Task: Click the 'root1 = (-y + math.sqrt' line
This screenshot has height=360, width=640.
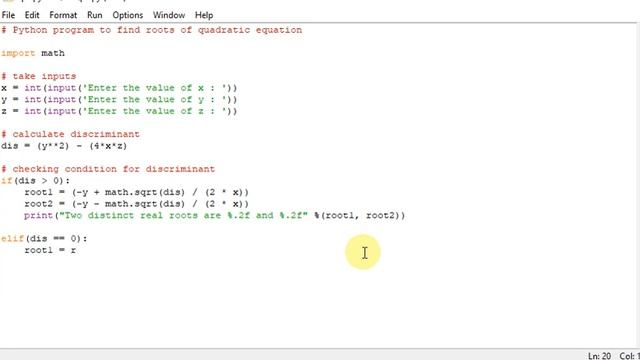Action: pos(136,192)
